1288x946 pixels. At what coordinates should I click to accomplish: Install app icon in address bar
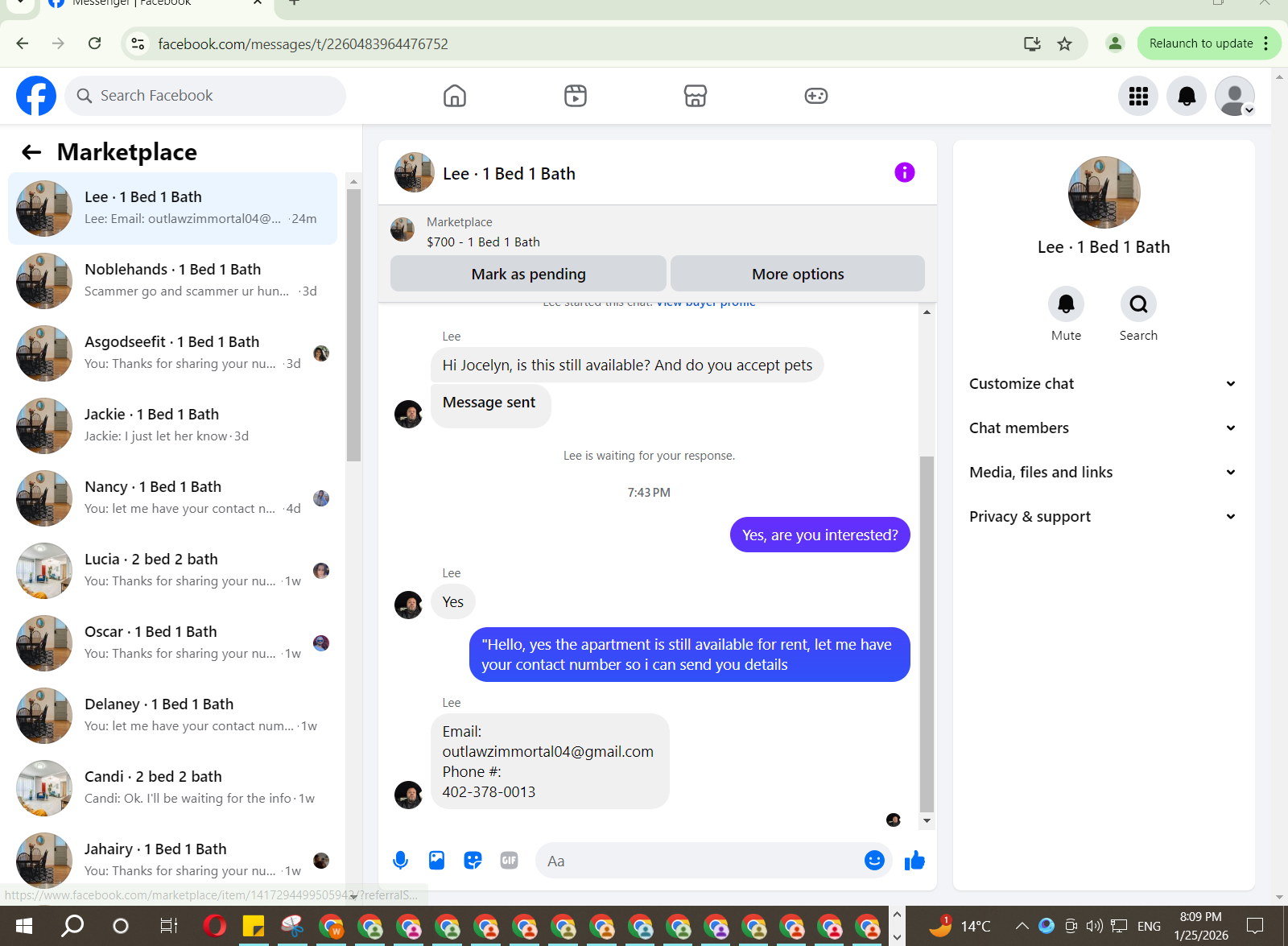[x=1032, y=43]
